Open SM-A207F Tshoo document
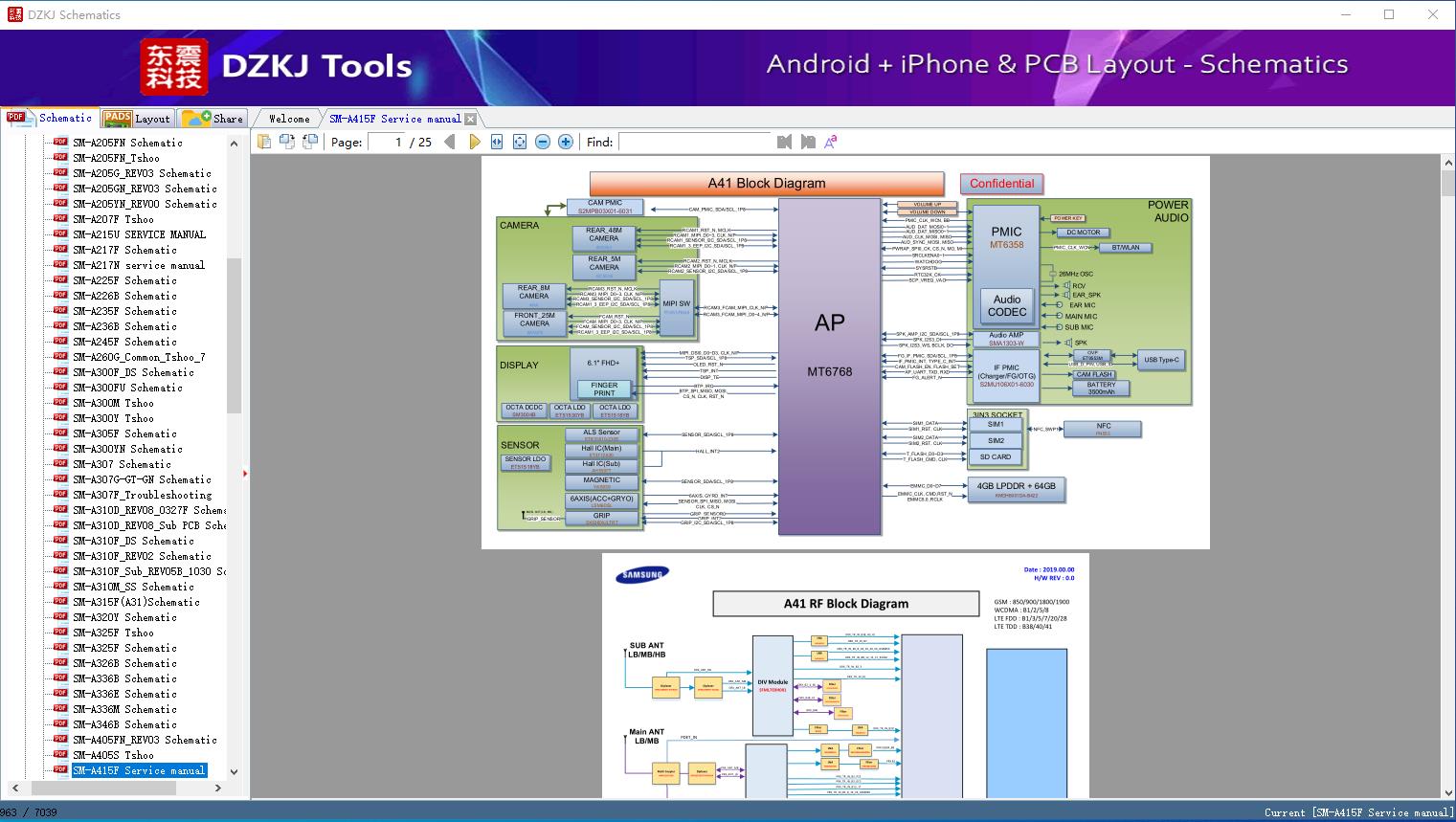Image resolution: width=1456 pixels, height=822 pixels. click(x=113, y=219)
